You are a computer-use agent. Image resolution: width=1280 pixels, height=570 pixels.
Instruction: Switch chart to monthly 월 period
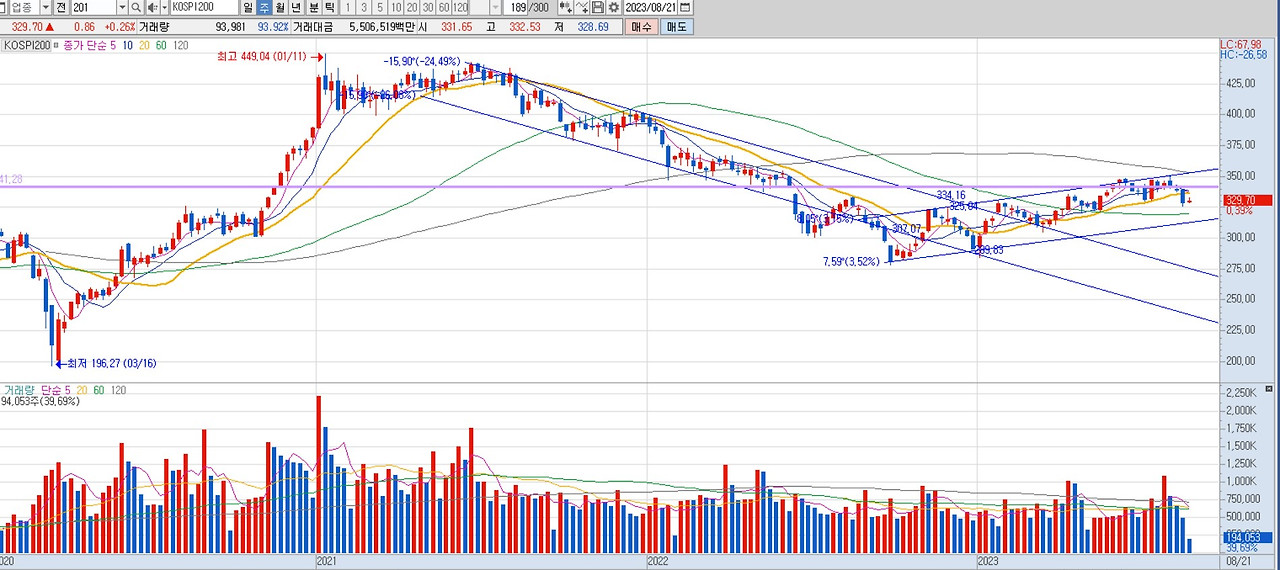[280, 7]
